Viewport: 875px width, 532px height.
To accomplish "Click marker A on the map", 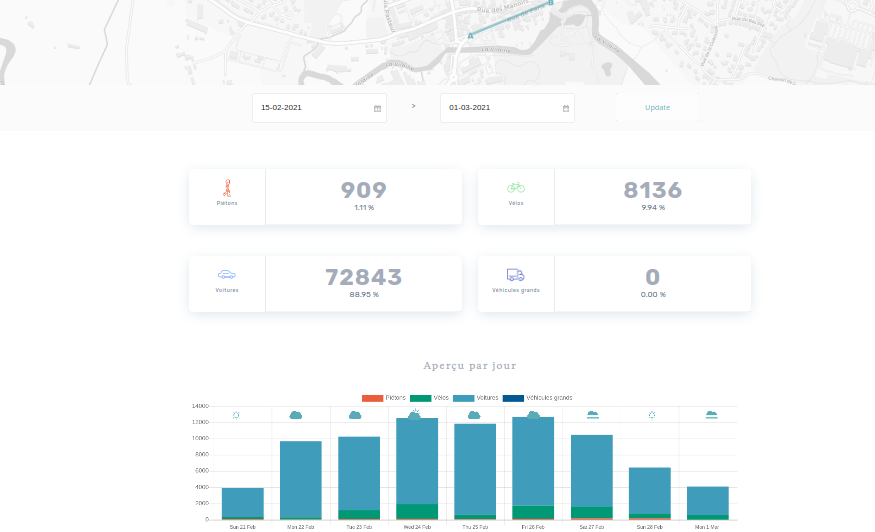I will coord(470,35).
